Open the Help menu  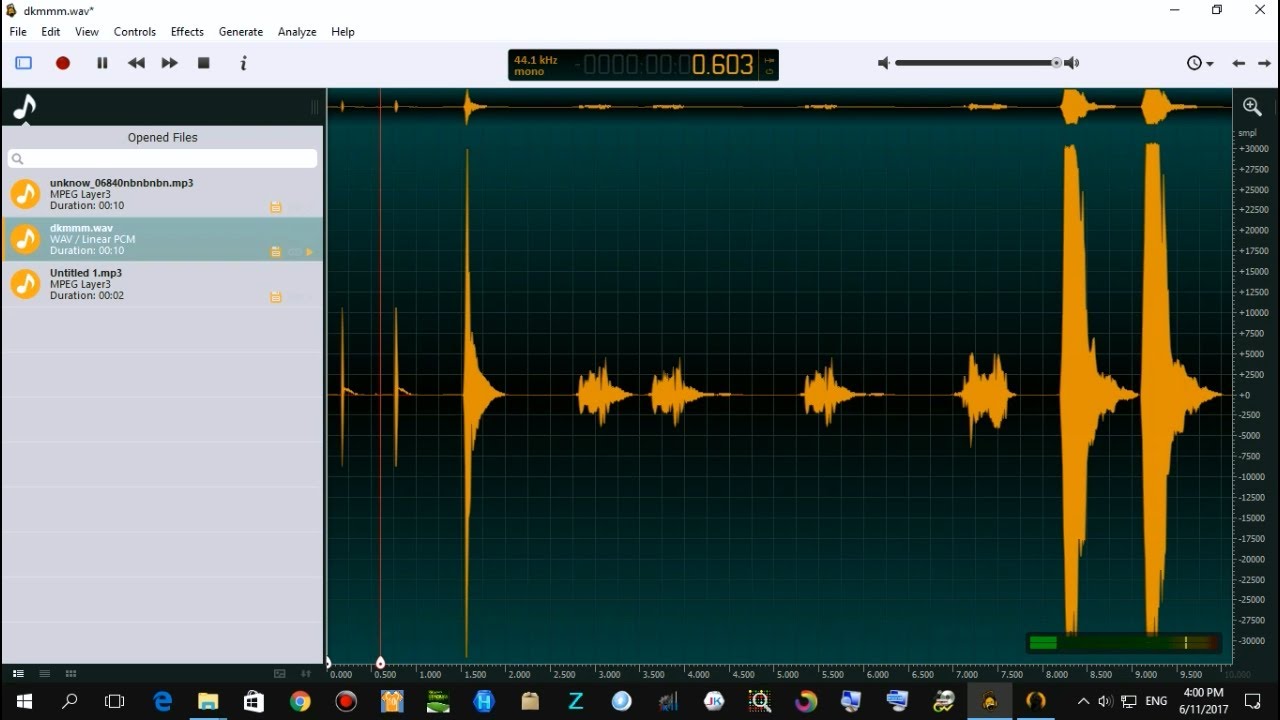click(x=343, y=32)
